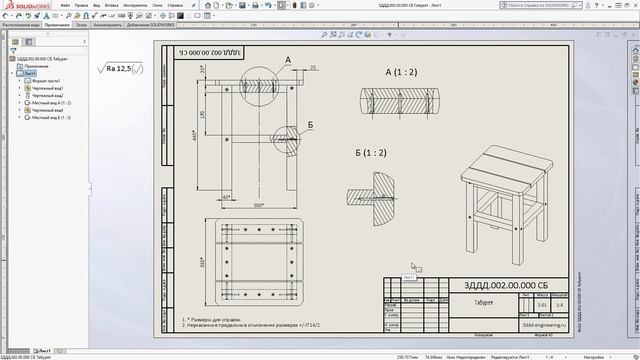Viewport: 640px width, 360px height.
Task: Click the Open file folder icon
Action: [x=229, y=5]
